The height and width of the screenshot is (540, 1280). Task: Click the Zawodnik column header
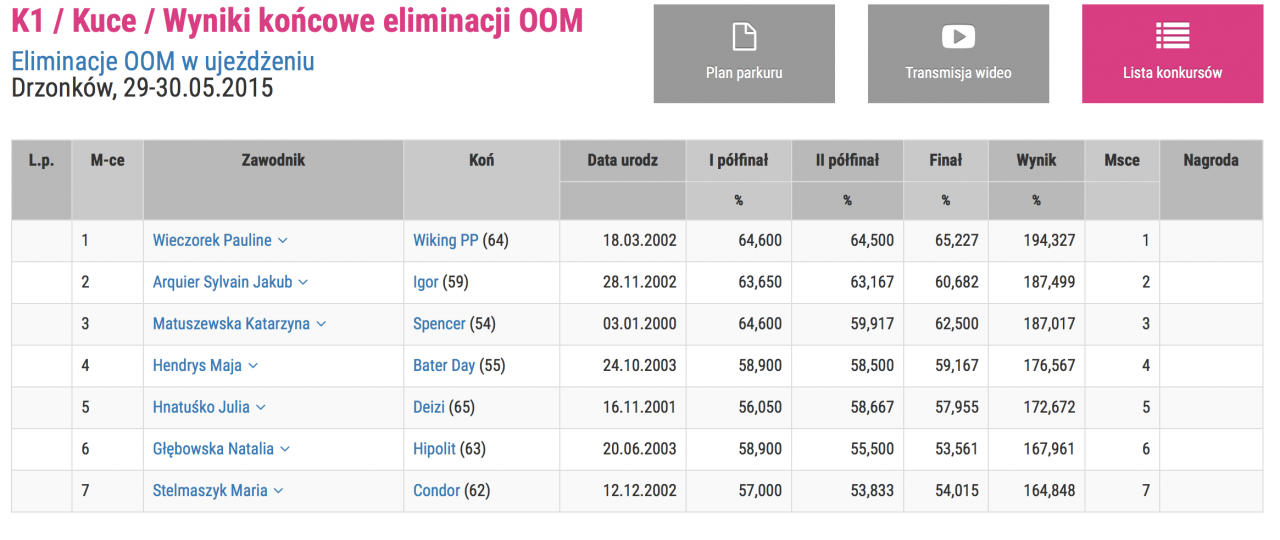point(273,160)
